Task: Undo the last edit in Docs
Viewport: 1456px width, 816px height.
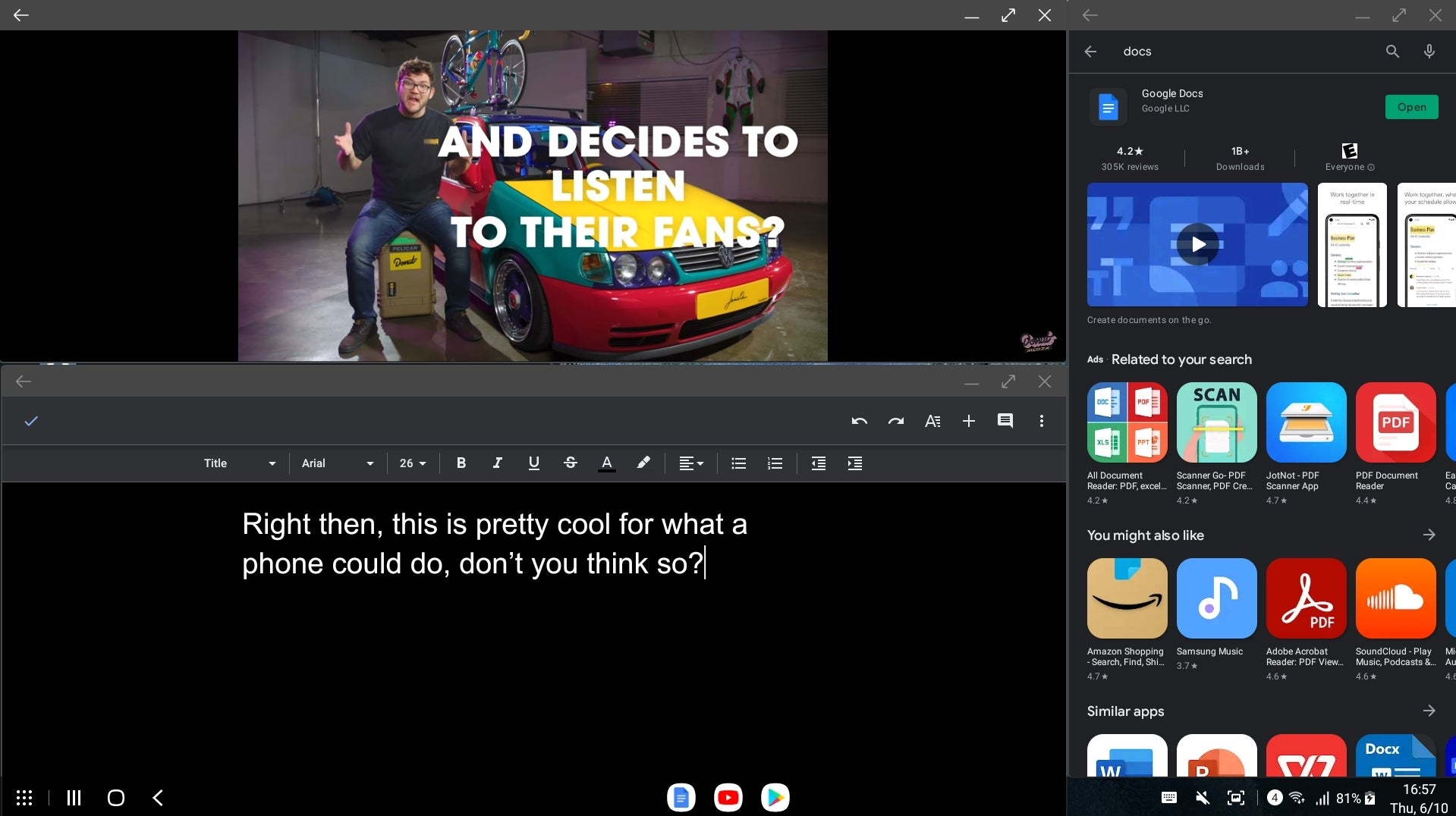Action: click(859, 421)
